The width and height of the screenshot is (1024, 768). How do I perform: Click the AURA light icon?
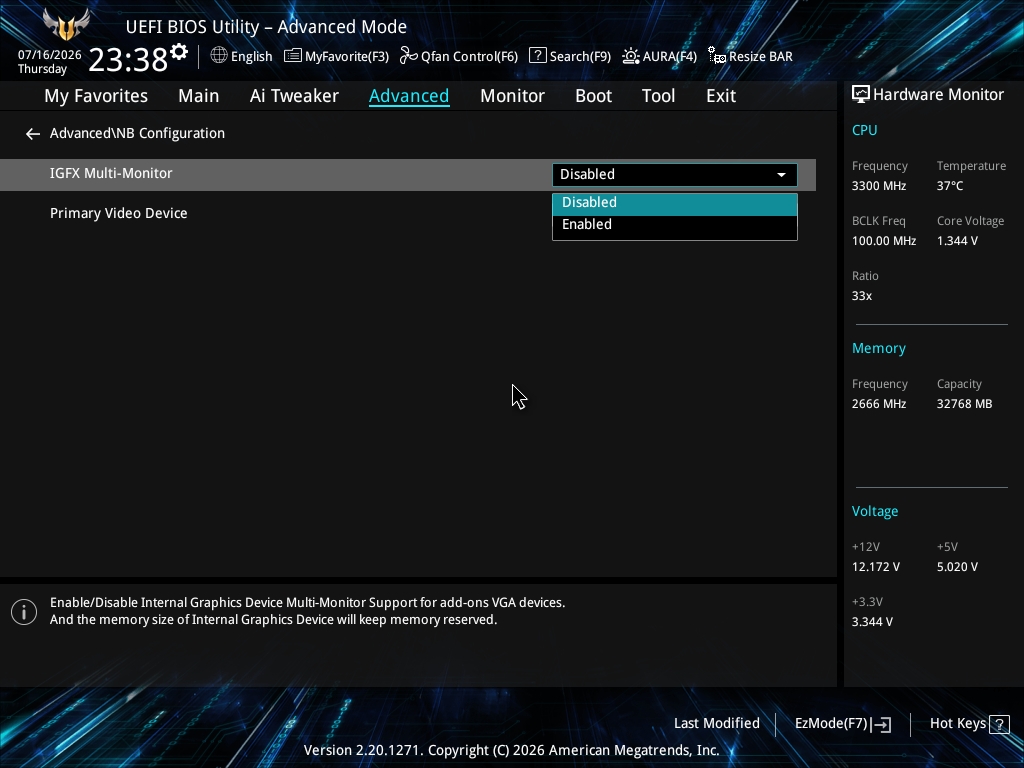coord(631,56)
